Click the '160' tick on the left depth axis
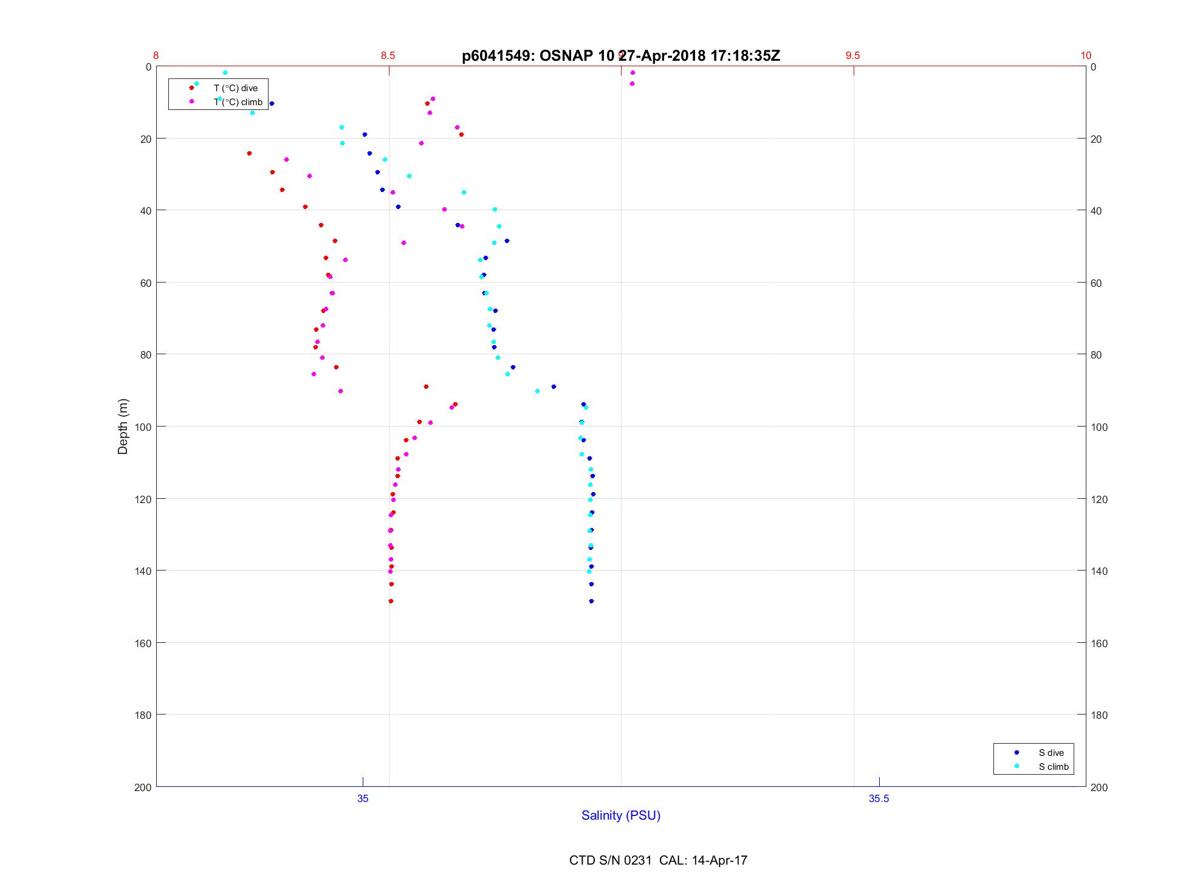Screen dimensions: 1200x885 tap(141, 643)
